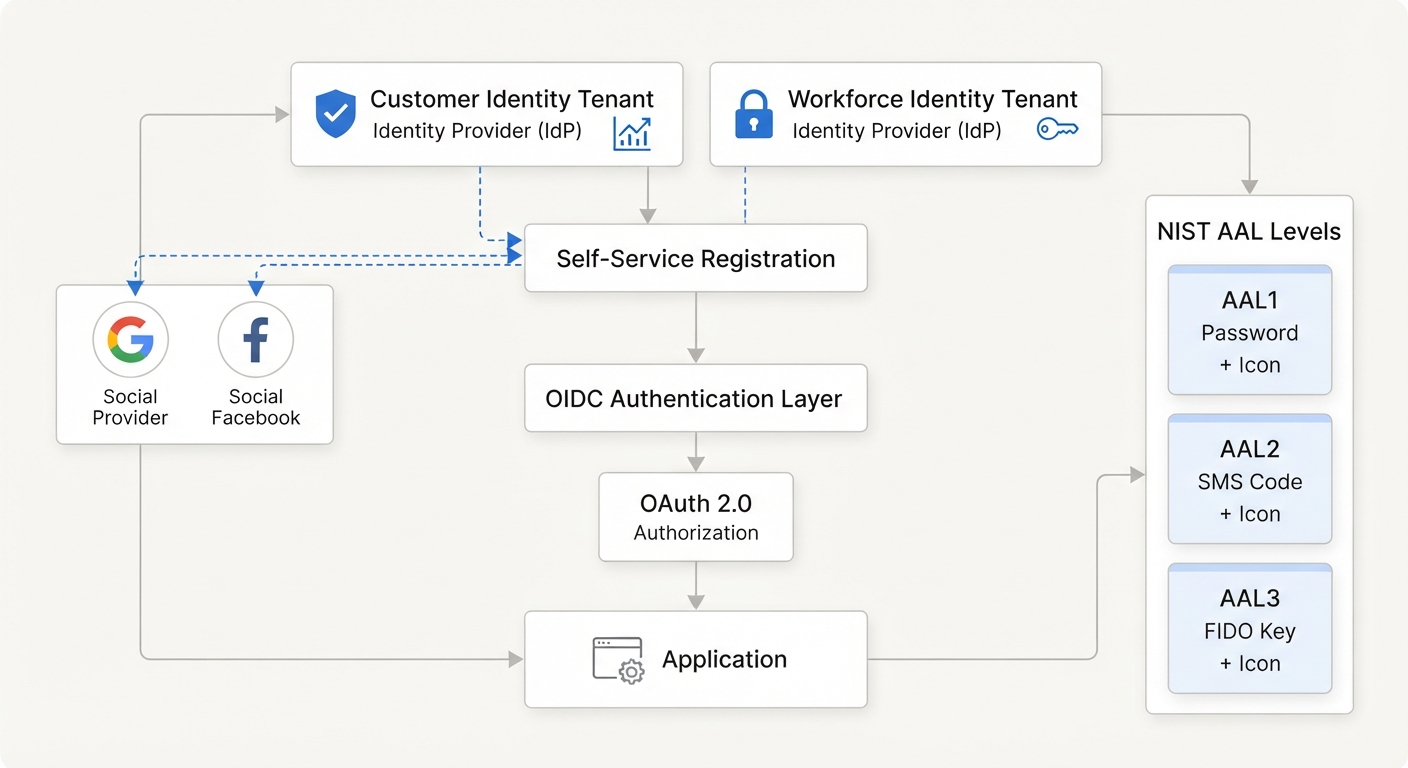Select the Self-Service Registration node
Viewport: 1408px width, 768px height.
point(696,258)
